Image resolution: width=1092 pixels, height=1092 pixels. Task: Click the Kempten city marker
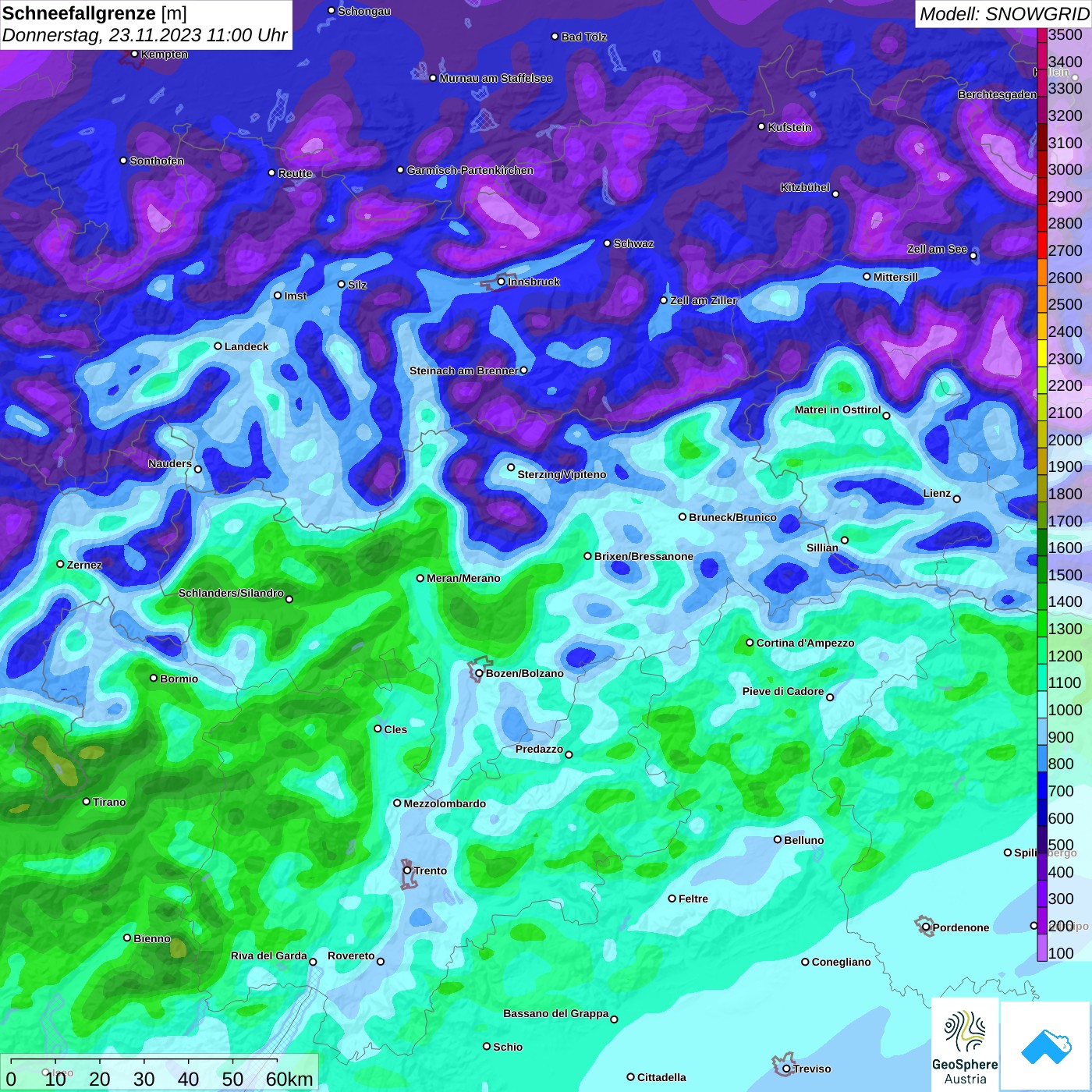point(134,54)
